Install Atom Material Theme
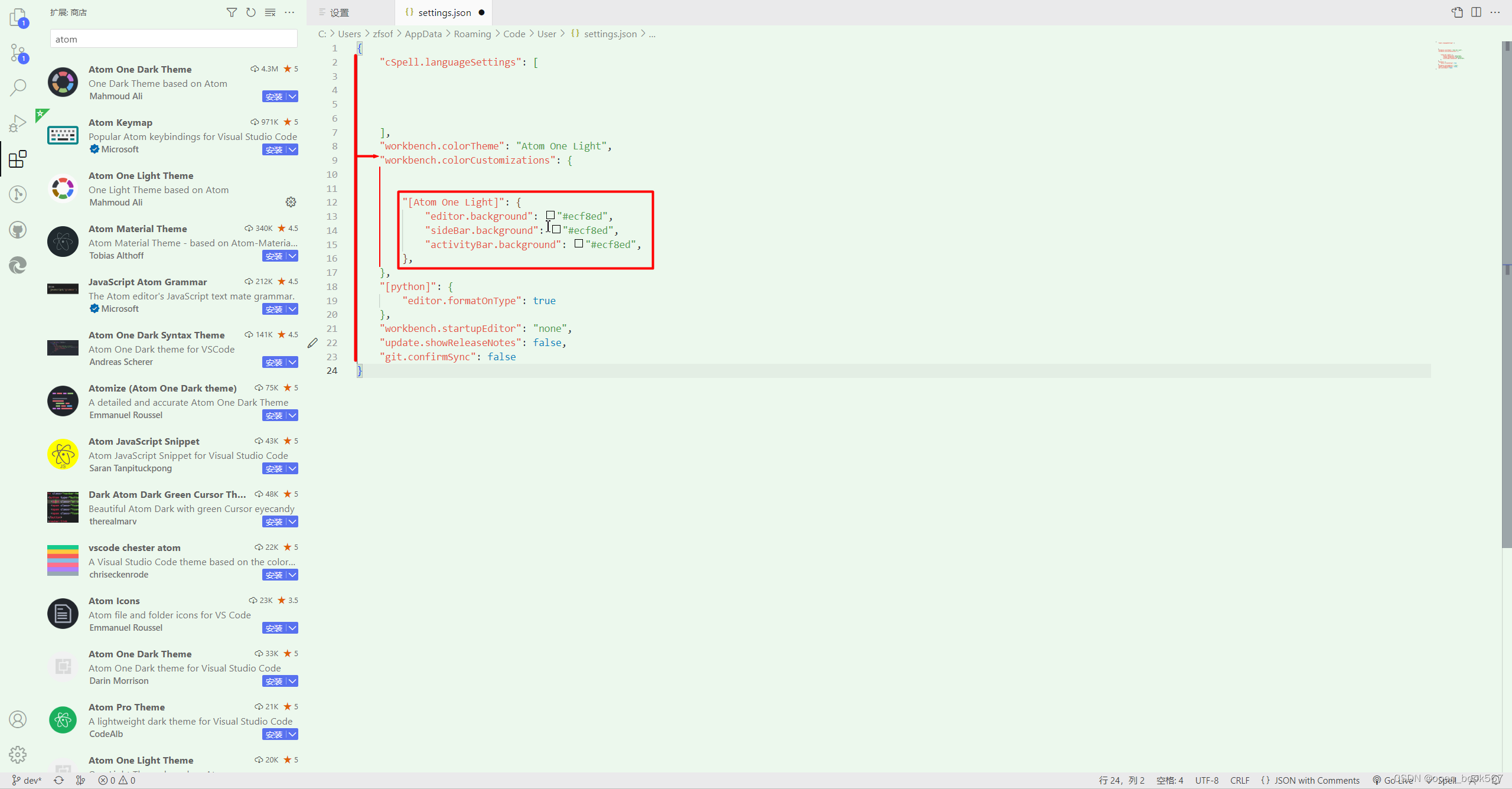This screenshot has width=1512, height=789. 274,256
